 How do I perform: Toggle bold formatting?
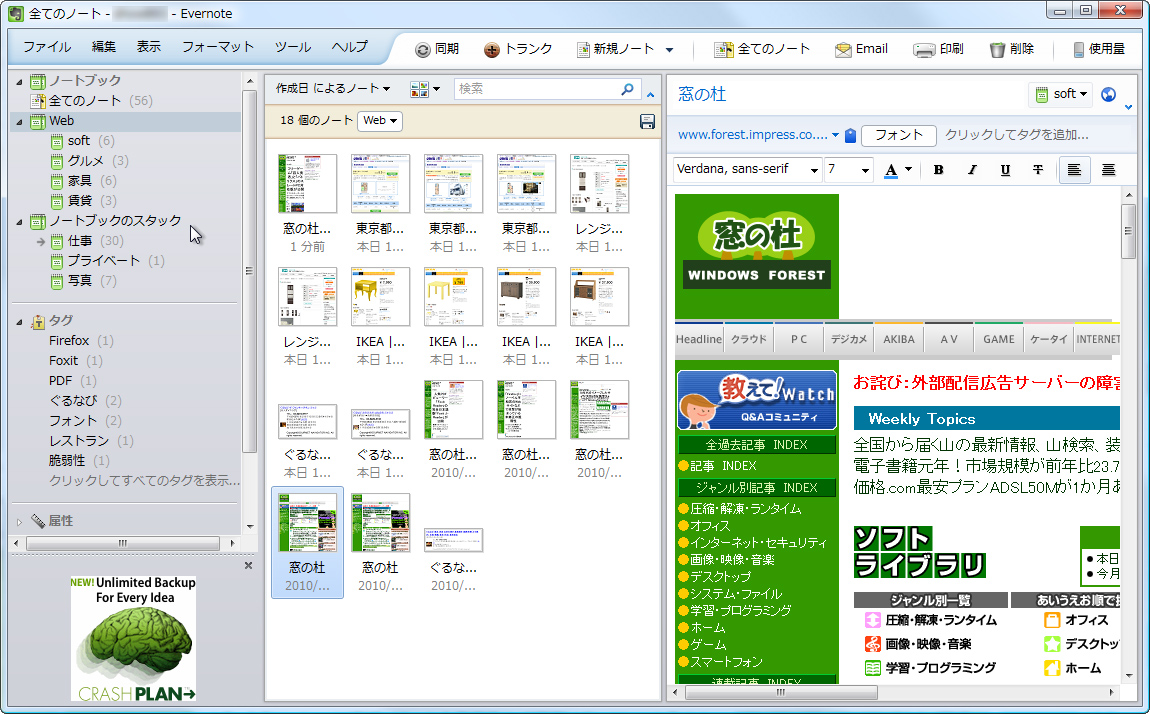(x=937, y=170)
